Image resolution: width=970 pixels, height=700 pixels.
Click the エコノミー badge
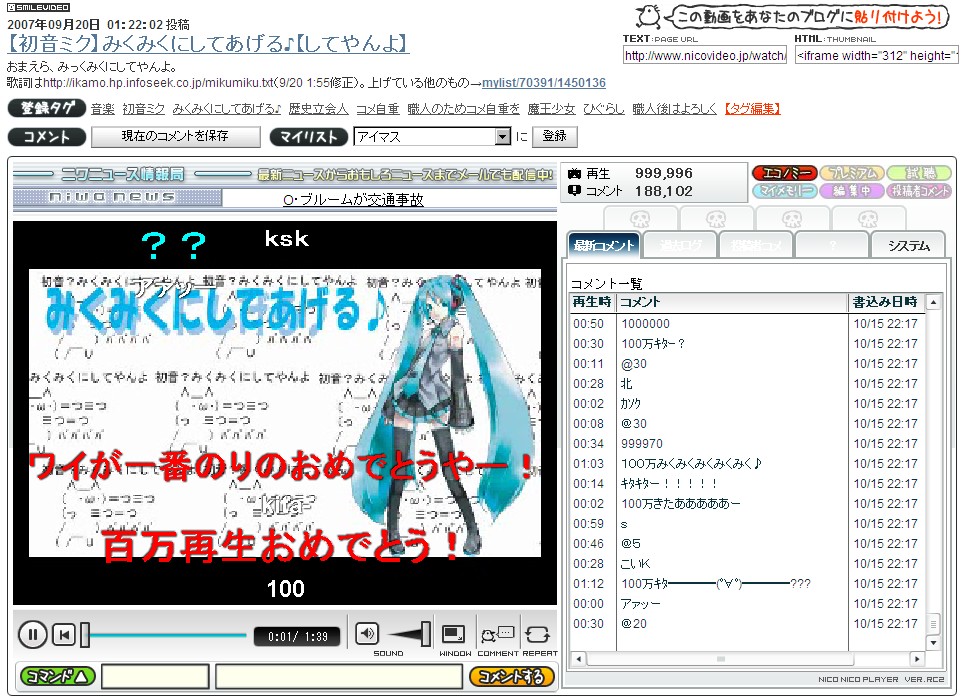(785, 173)
